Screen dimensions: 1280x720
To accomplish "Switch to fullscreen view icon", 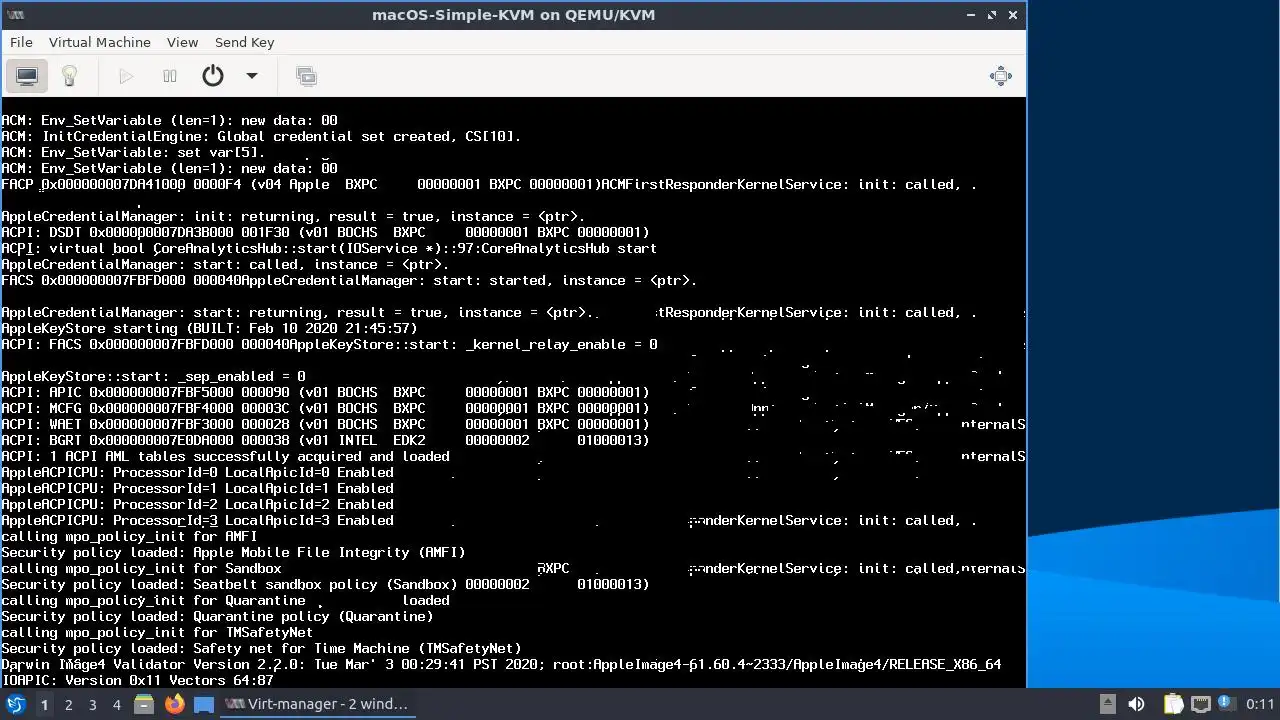I will pyautogui.click(x=1000, y=76).
